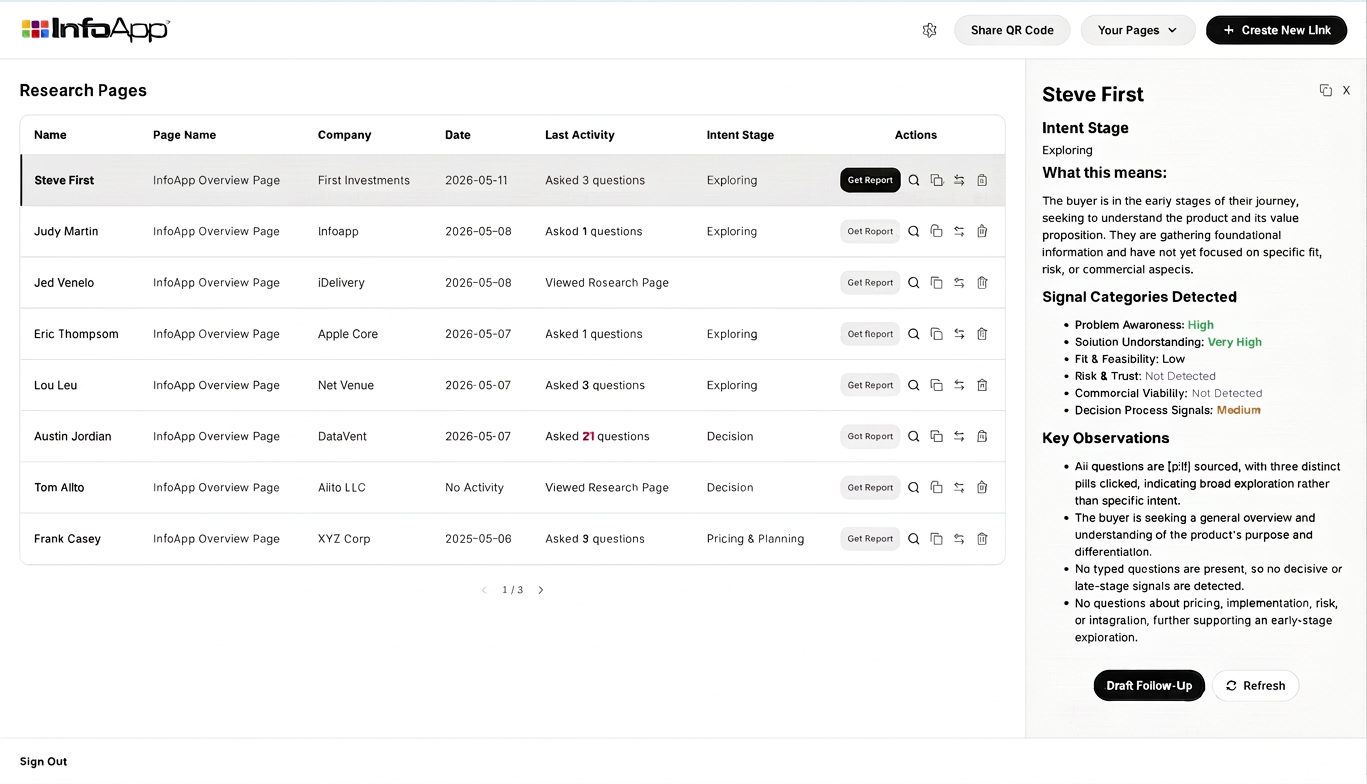Click the InfoApp logo
1367x784 pixels.
pos(95,29)
